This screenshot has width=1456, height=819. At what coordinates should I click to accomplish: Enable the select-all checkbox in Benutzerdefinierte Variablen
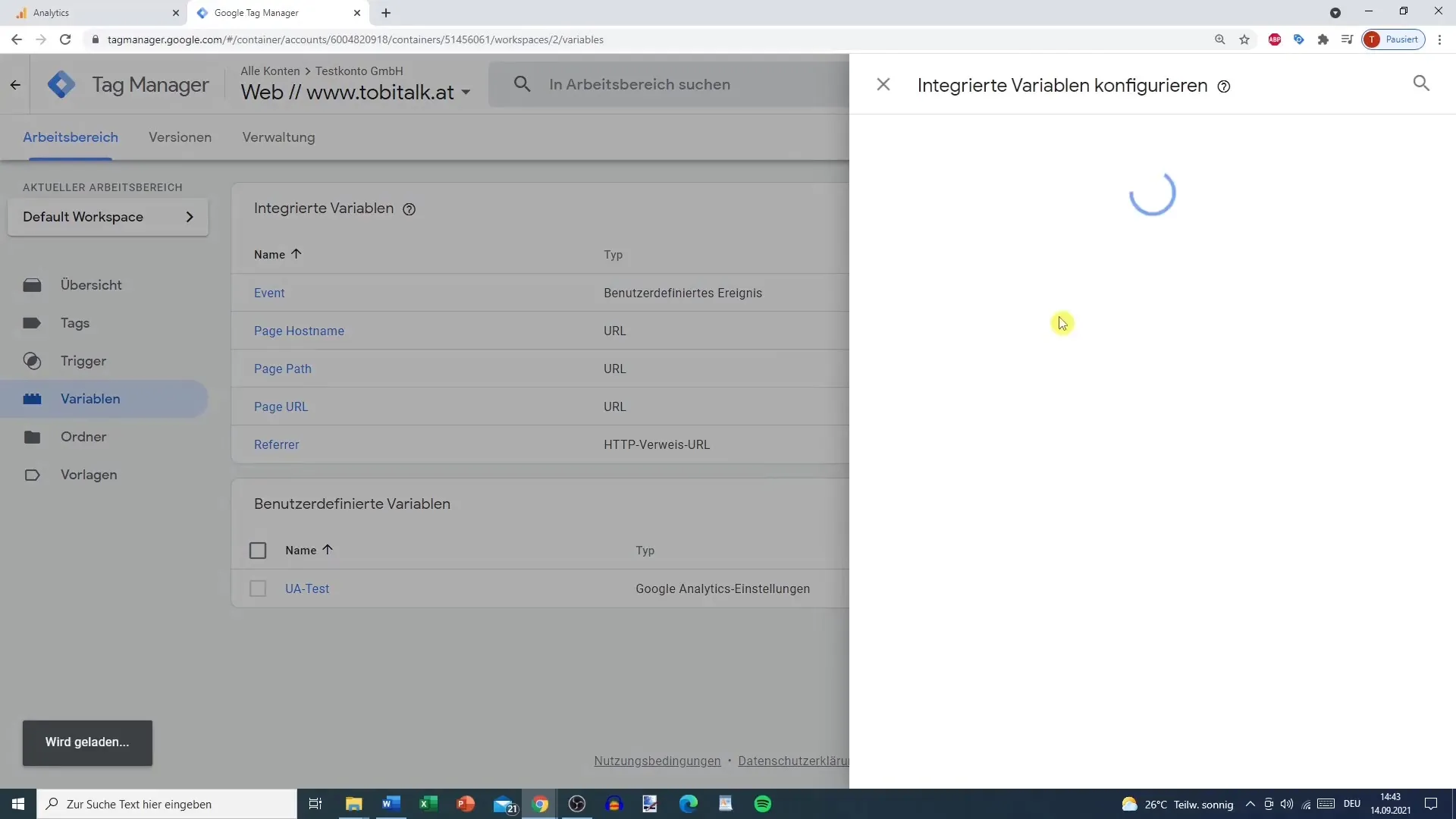click(x=258, y=549)
